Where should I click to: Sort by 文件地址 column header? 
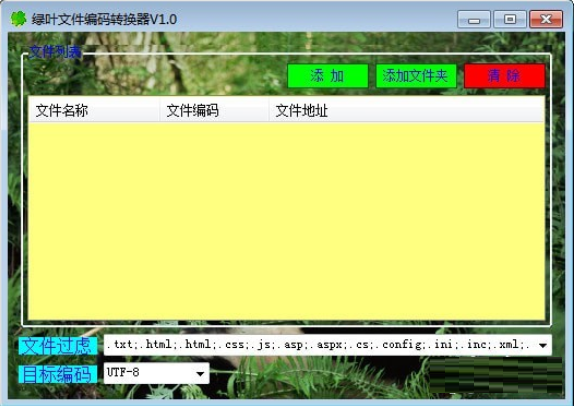click(406, 110)
